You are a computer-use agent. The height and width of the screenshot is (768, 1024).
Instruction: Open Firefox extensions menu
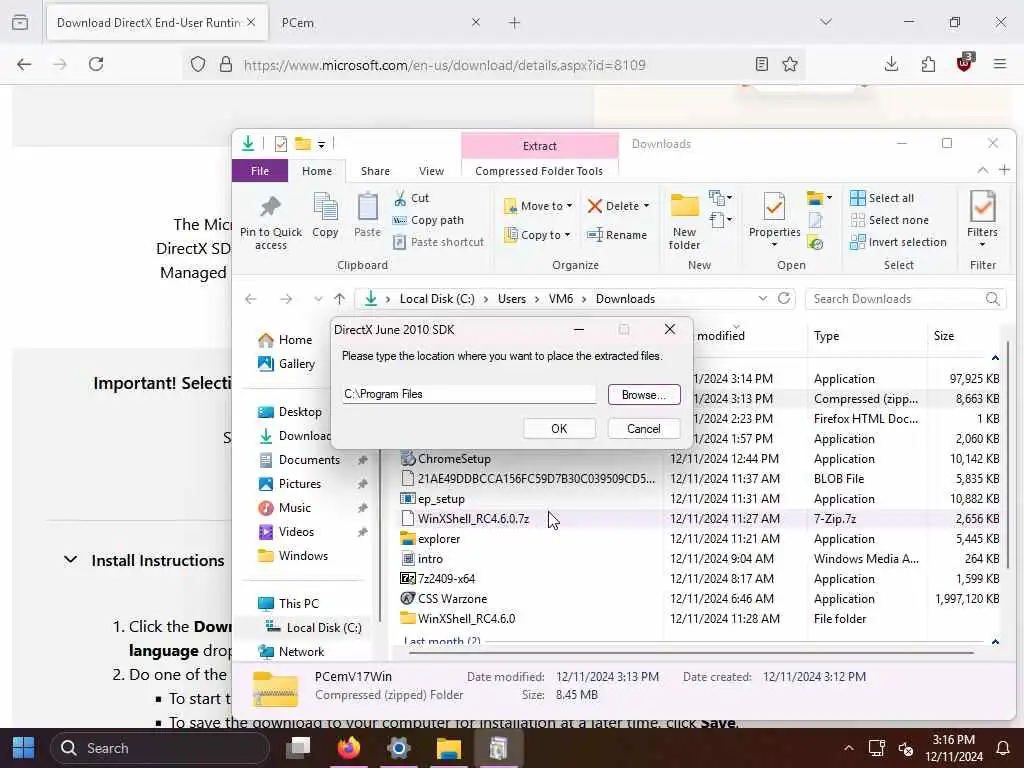coord(928,64)
